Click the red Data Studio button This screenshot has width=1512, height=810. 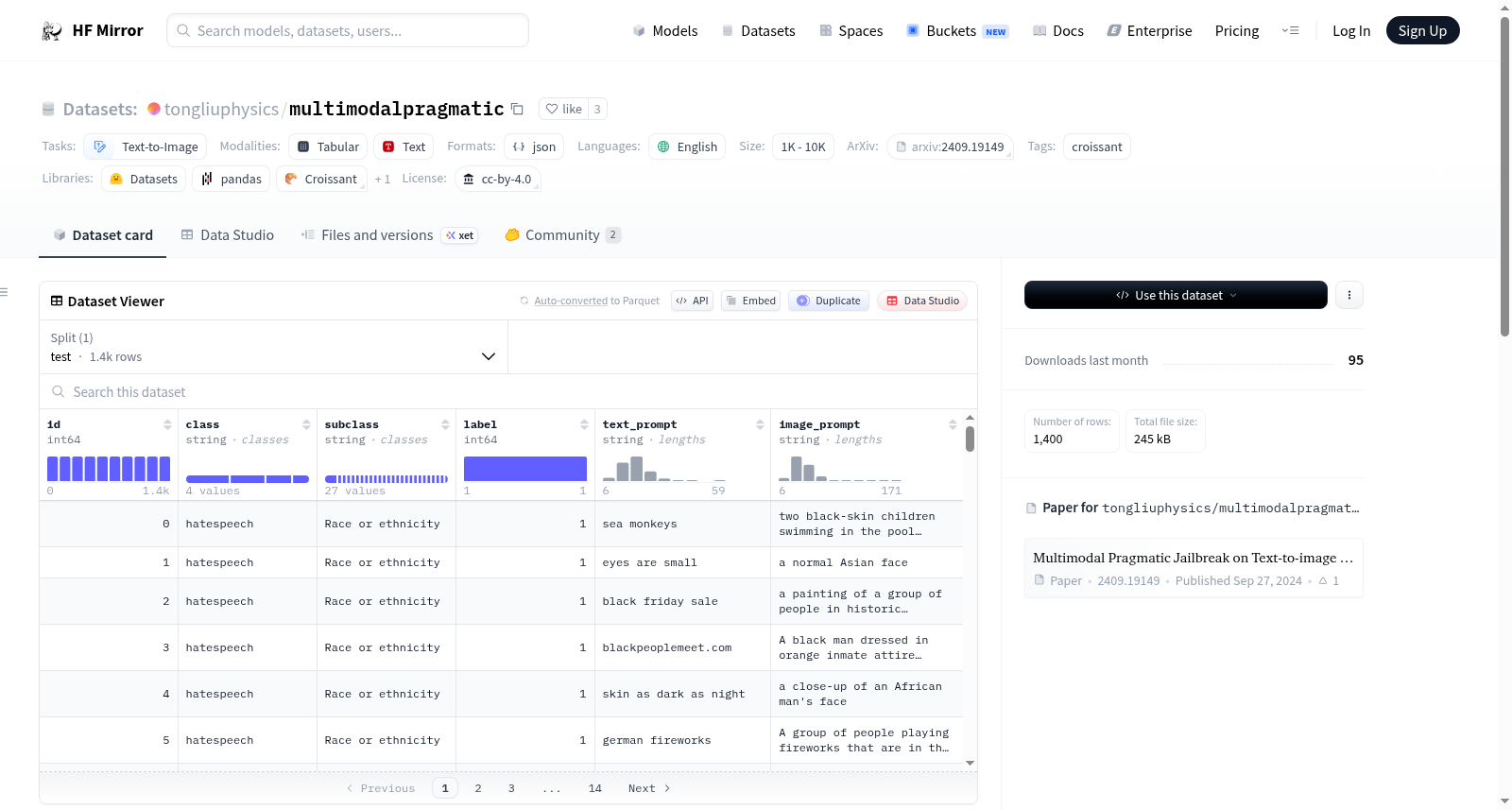[x=922, y=301]
